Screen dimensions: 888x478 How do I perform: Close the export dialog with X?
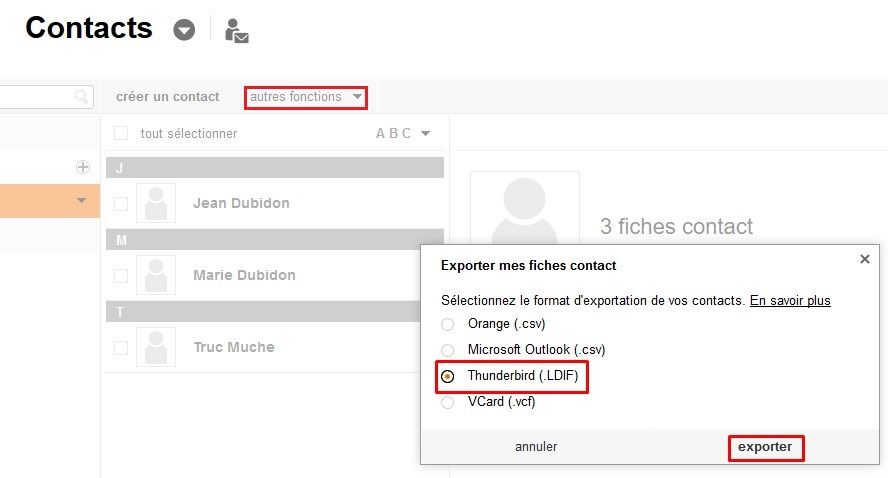pyautogui.click(x=864, y=259)
